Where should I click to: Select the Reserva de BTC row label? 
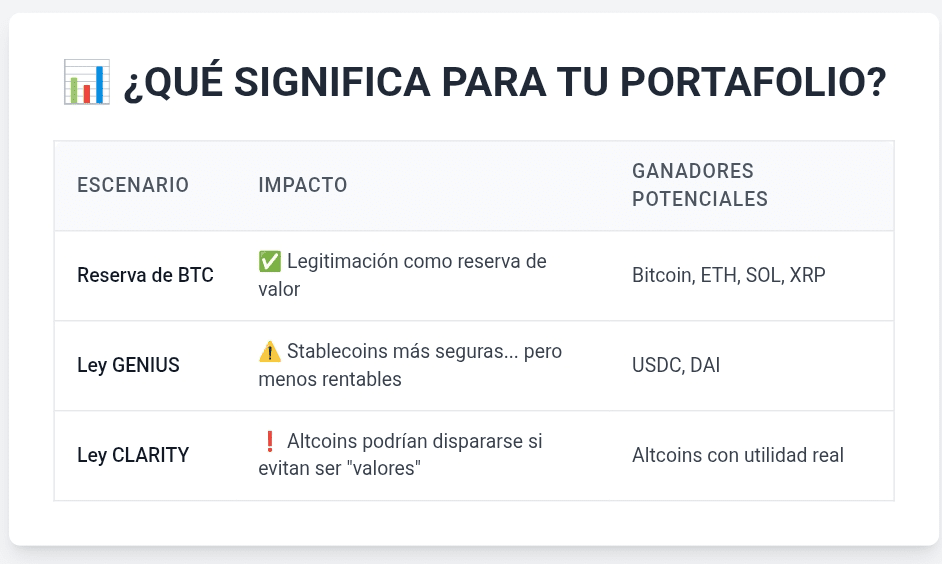click(145, 275)
